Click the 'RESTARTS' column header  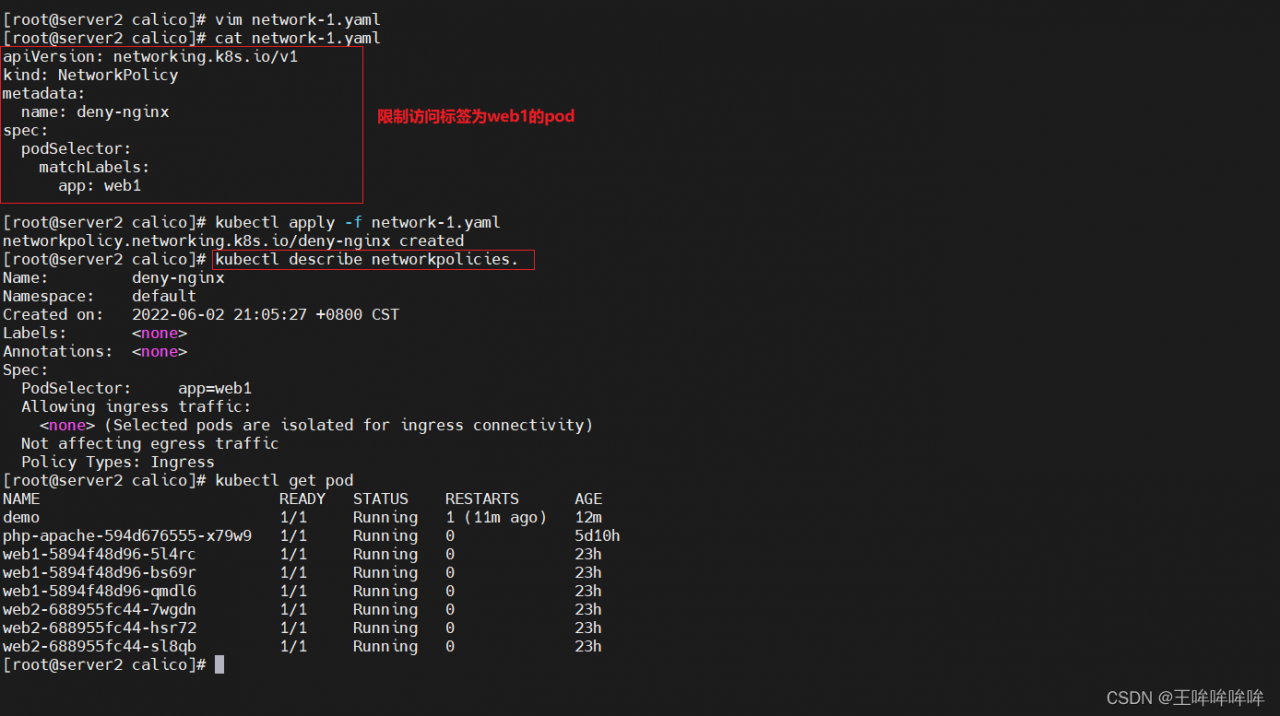click(x=482, y=499)
